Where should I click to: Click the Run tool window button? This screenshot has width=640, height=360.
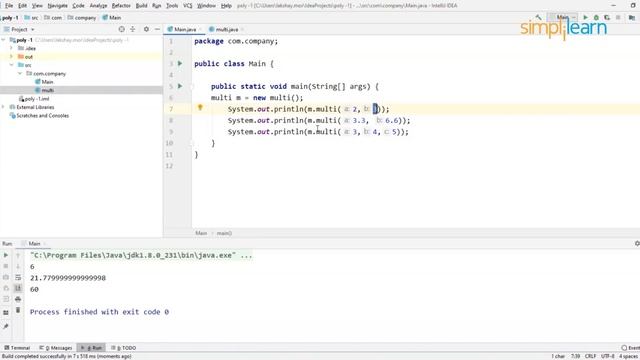tap(91, 348)
